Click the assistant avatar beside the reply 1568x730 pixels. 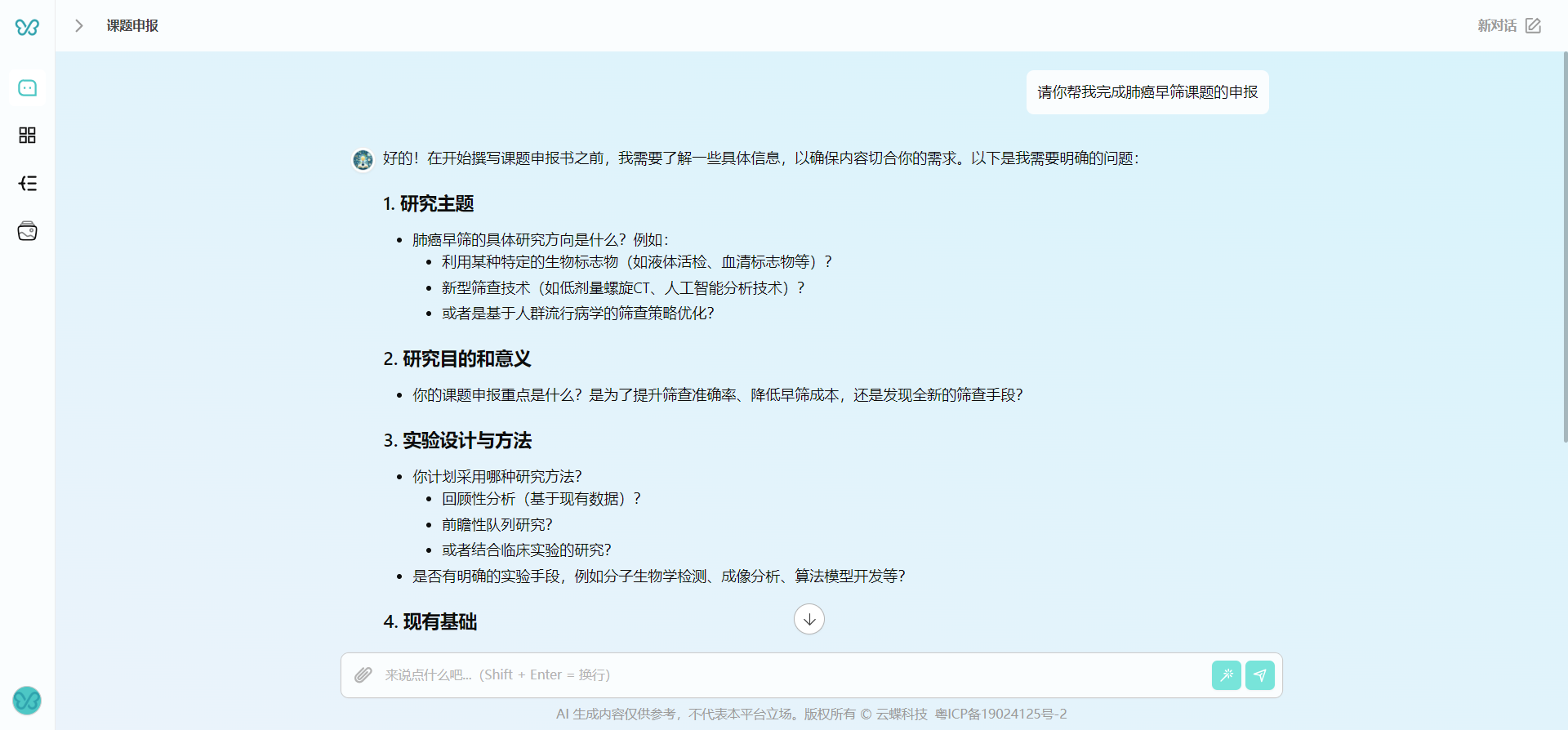[363, 159]
